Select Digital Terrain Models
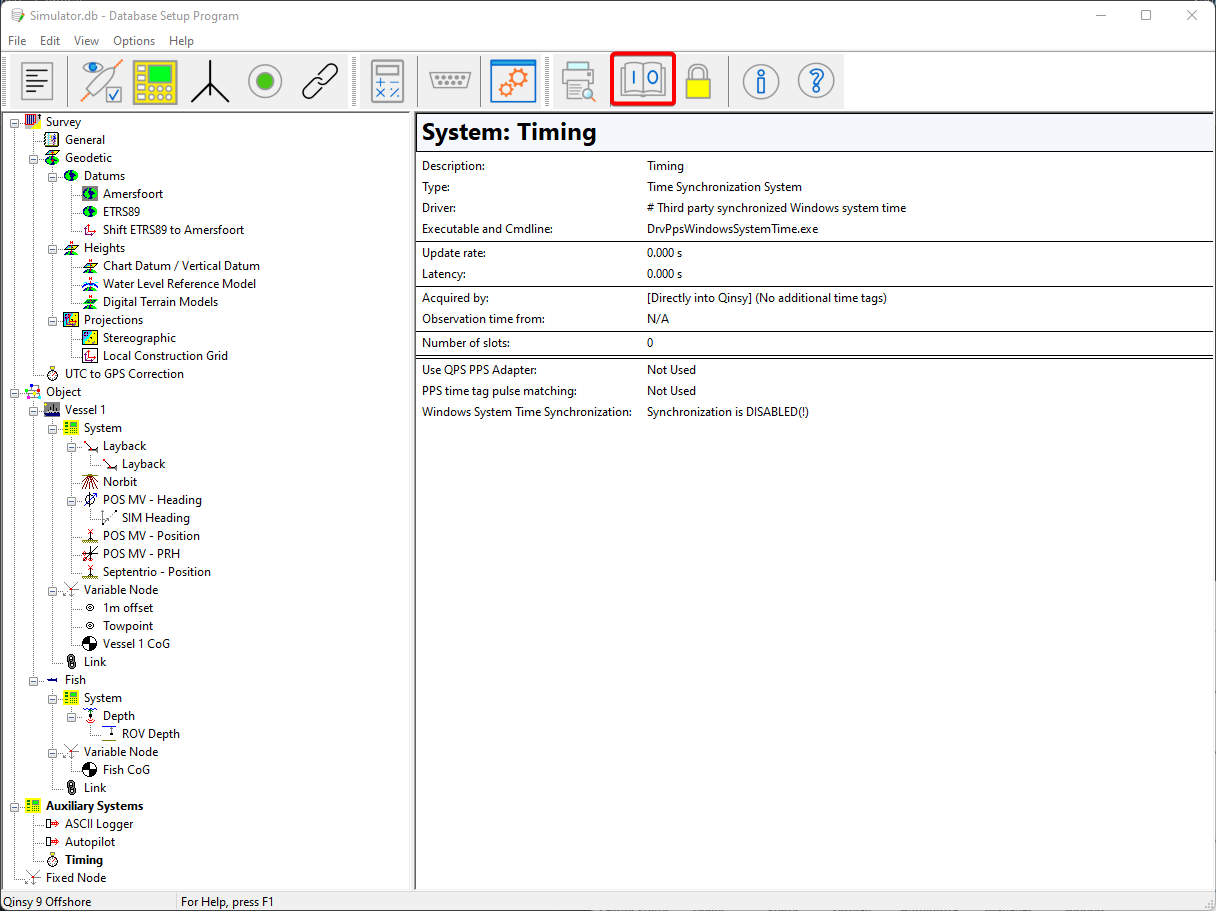Image resolution: width=1216 pixels, height=911 pixels. 160,302
